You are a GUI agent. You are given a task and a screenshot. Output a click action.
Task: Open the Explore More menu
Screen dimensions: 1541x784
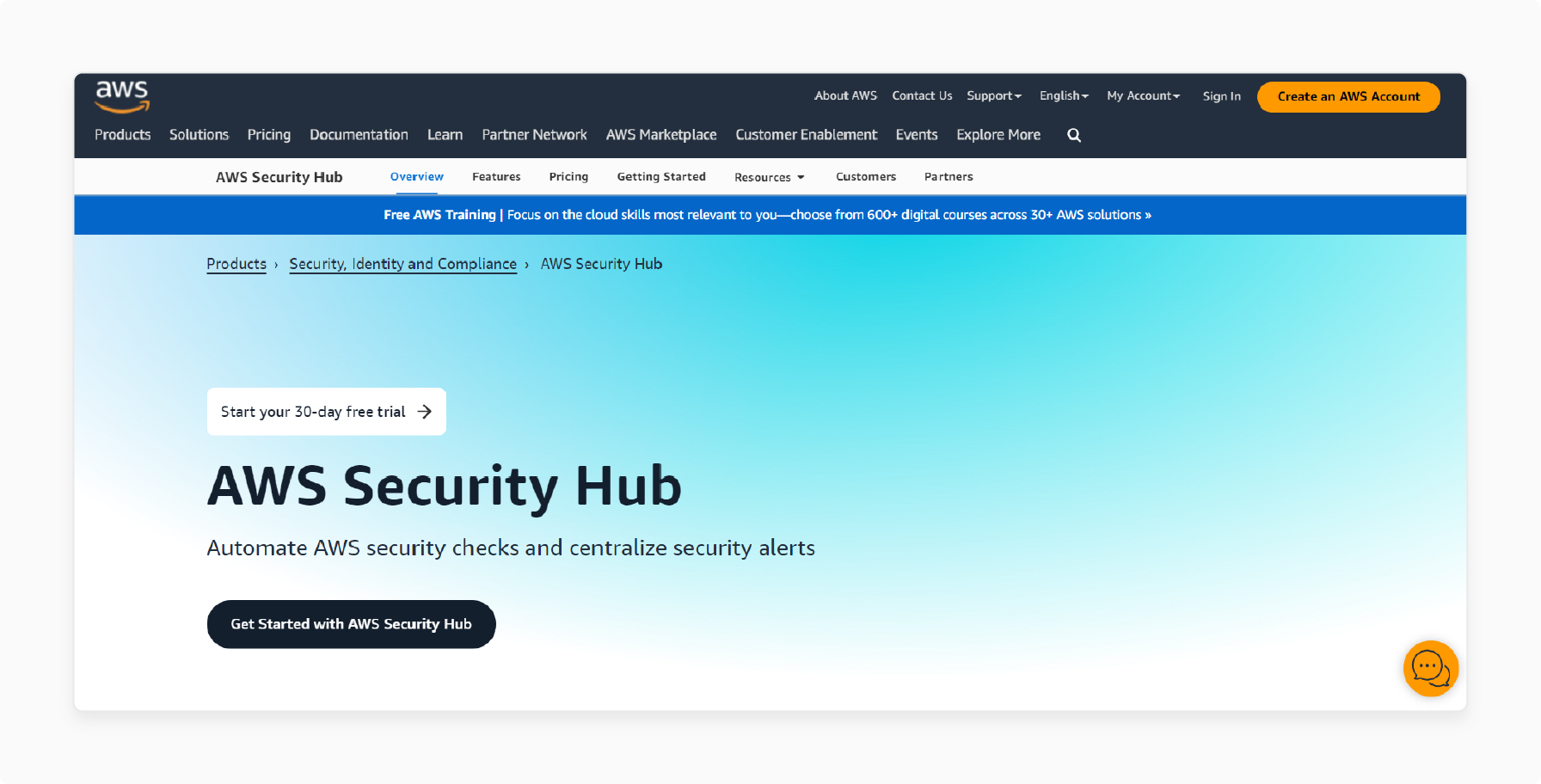point(998,135)
